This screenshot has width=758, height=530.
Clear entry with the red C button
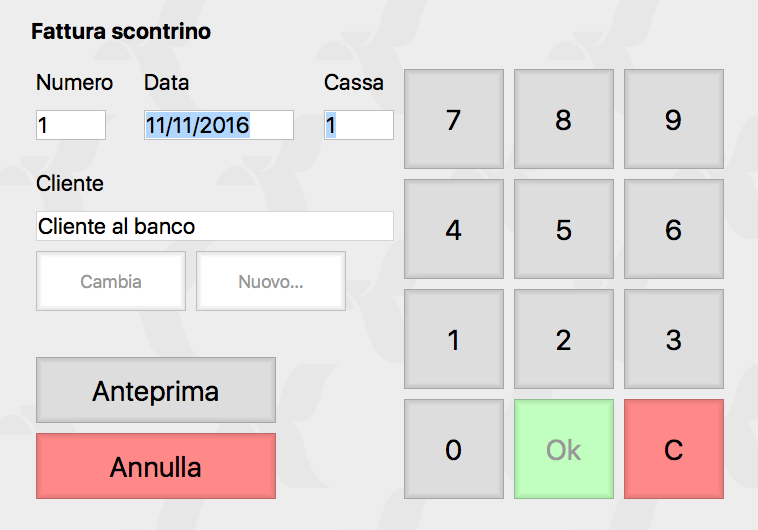click(673, 449)
